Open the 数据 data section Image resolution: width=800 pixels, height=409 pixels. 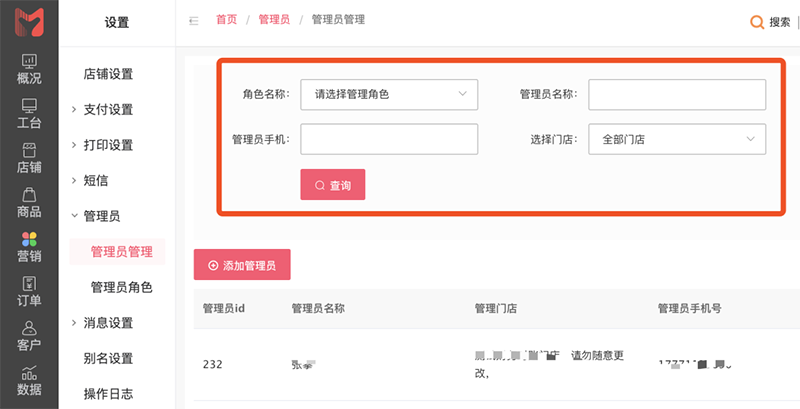[x=29, y=380]
